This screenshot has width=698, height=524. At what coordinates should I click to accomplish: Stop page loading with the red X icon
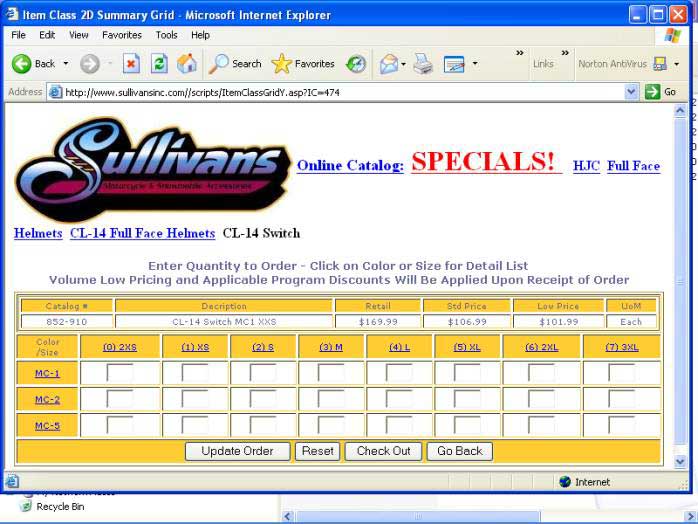tap(131, 64)
